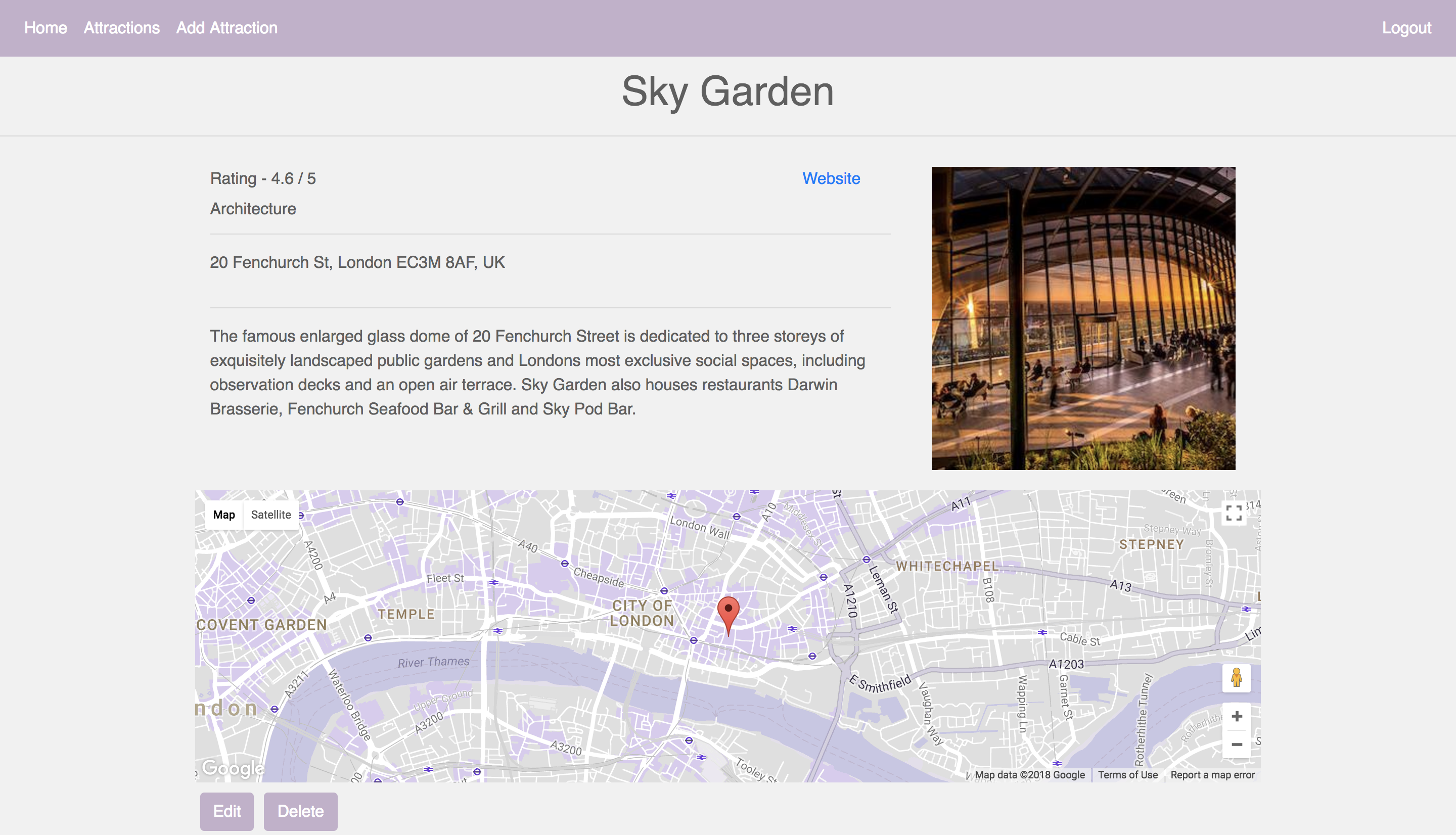Log out using the Logout link
The width and height of the screenshot is (1456, 835).
click(1406, 27)
